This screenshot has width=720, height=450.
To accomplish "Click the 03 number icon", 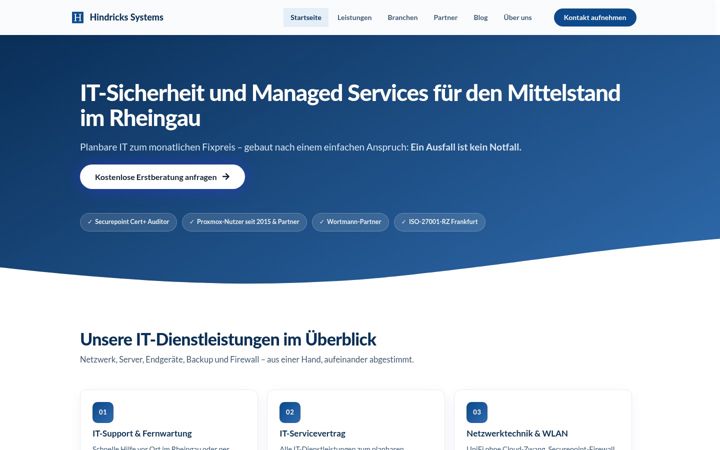I will (x=477, y=412).
